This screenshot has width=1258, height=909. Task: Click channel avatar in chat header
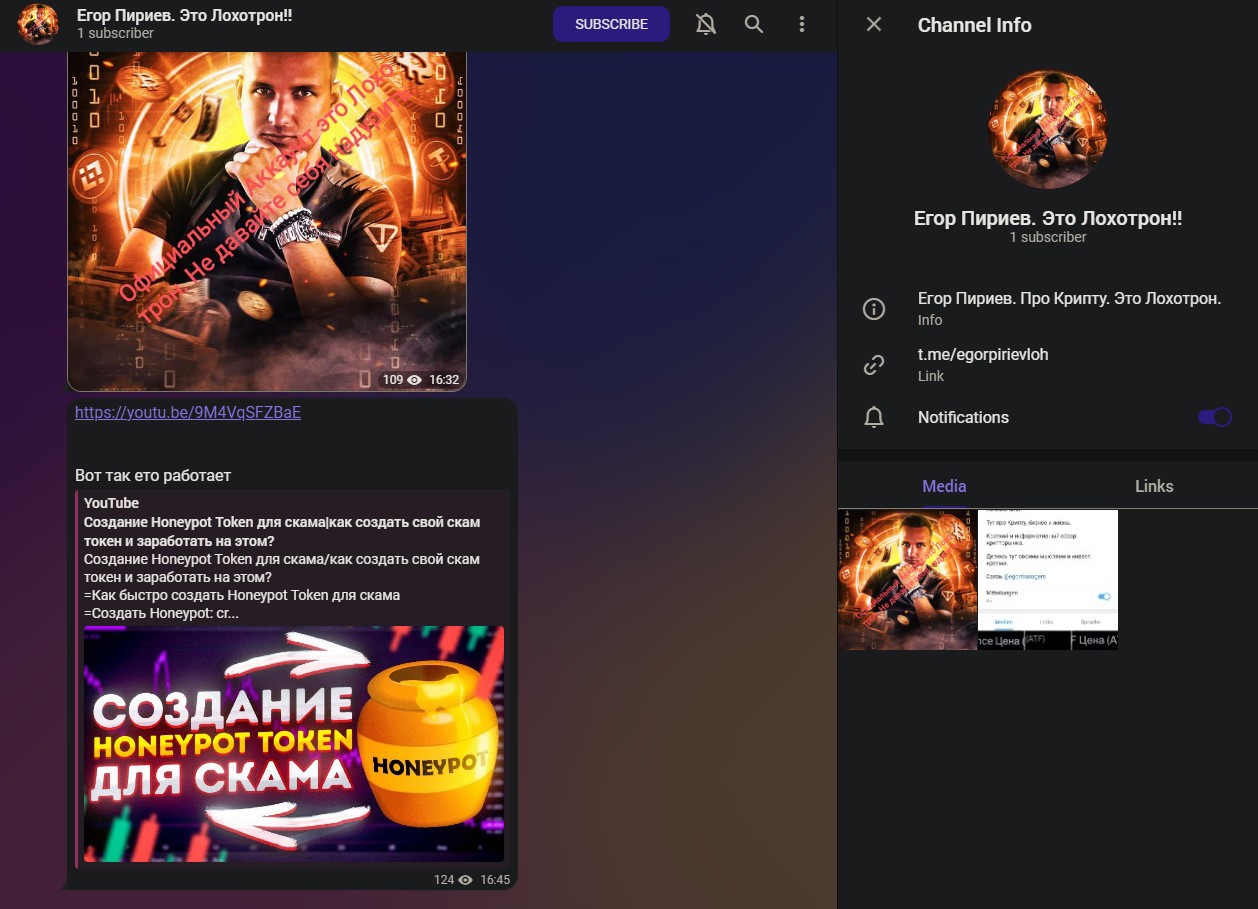click(x=39, y=24)
